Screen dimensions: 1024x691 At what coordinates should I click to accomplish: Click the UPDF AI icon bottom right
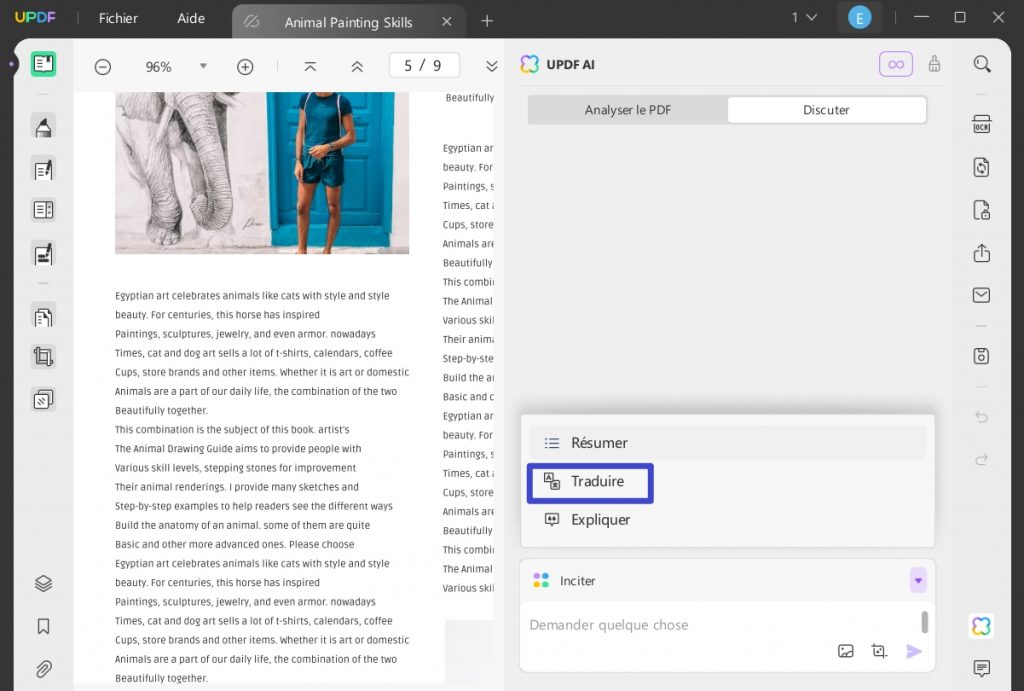[x=981, y=625]
